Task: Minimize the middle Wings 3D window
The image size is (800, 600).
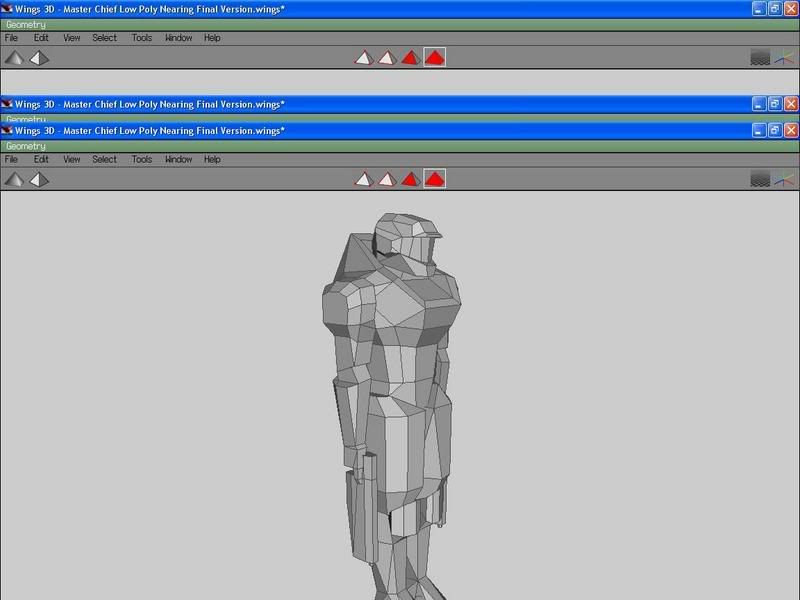Action: click(x=759, y=104)
